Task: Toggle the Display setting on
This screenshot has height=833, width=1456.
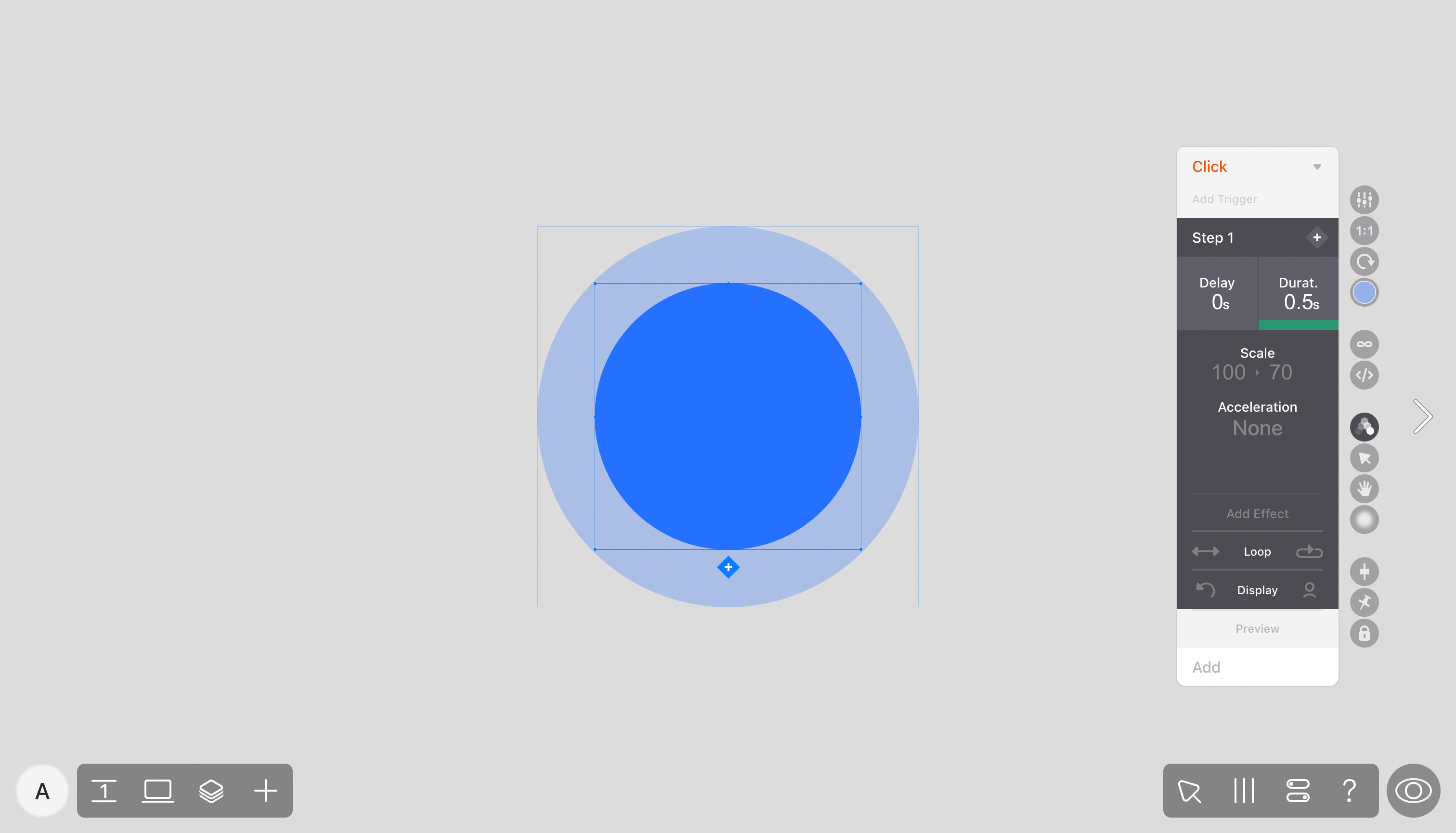Action: point(1310,589)
